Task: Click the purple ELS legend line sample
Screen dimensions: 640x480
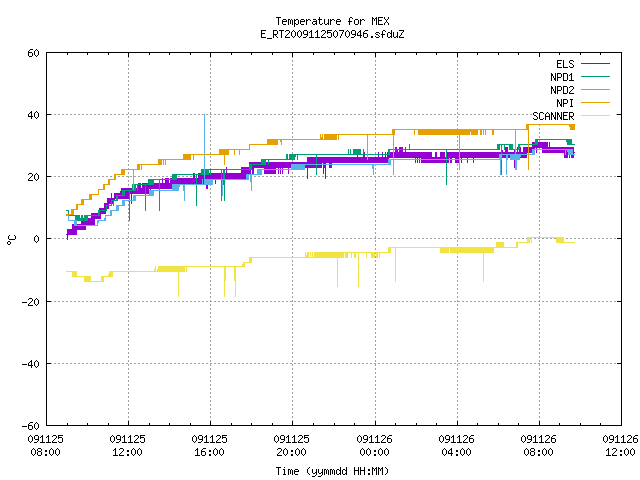Action: pos(595,64)
